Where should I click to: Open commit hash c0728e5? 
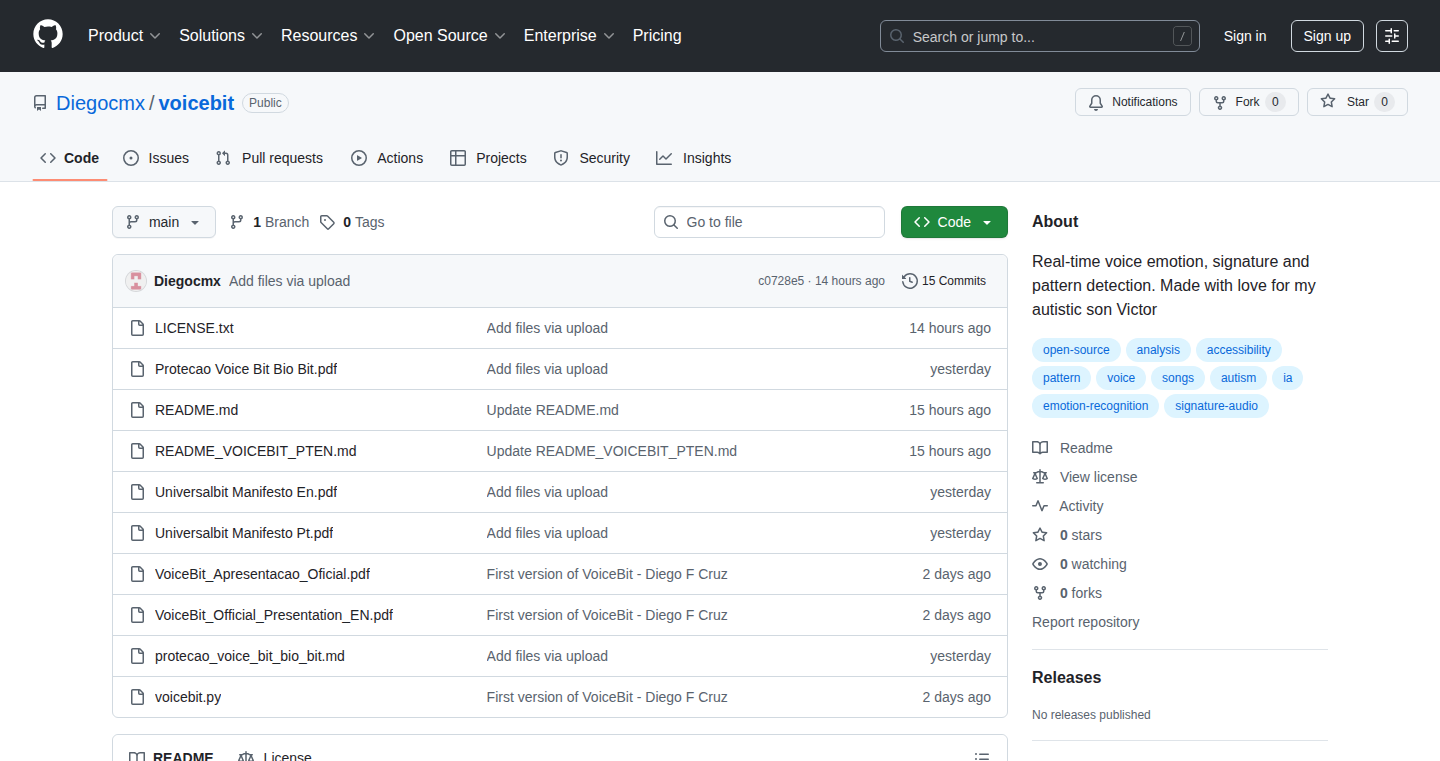coord(781,281)
